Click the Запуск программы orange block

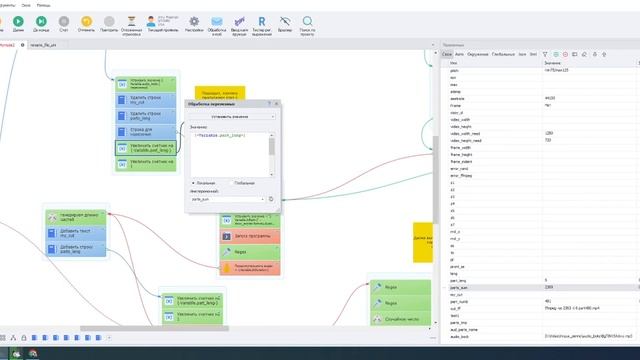click(x=250, y=236)
